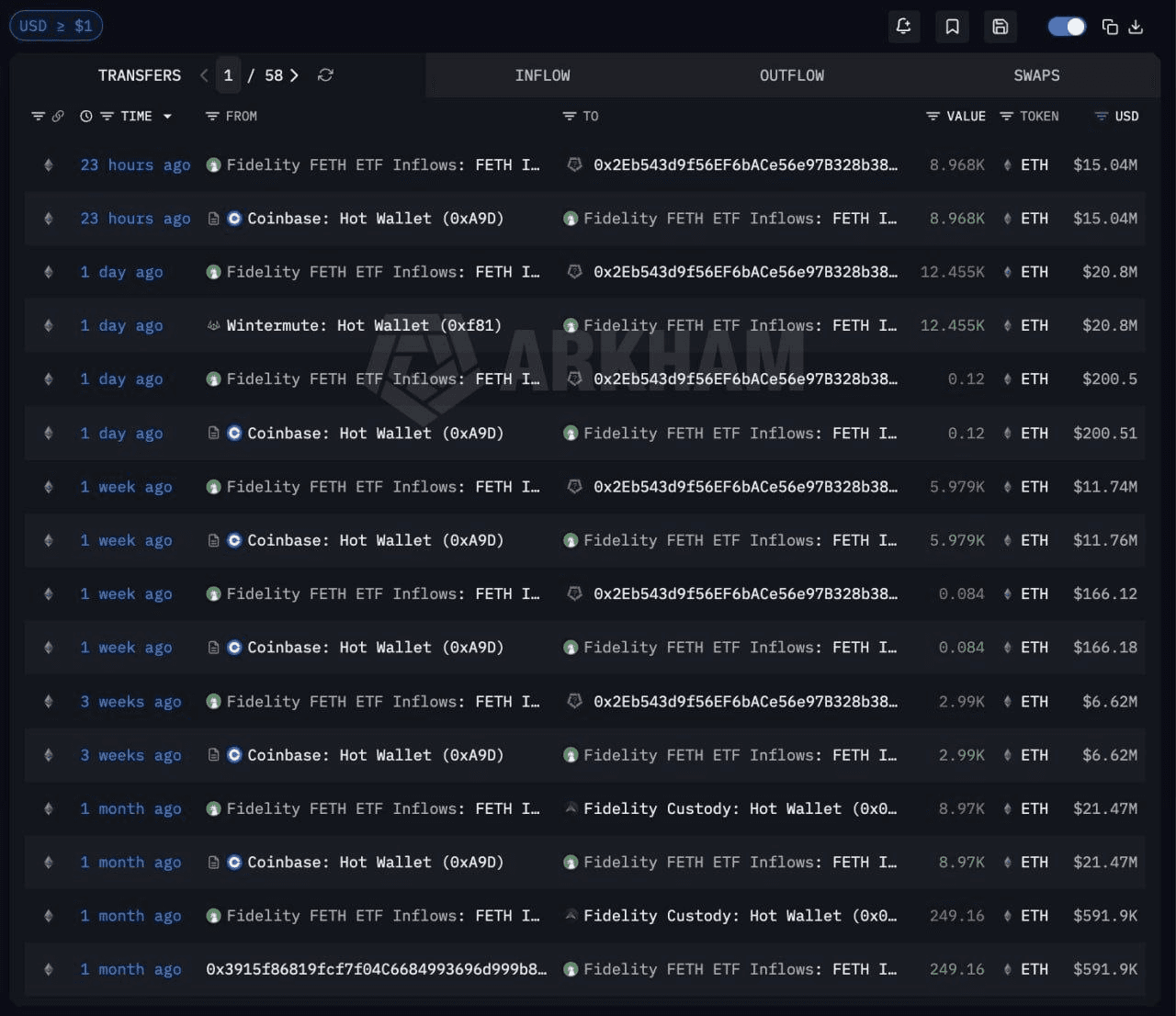Open Fidelity Custody Hot Wallet in $21.47M row
Viewport: 1176px width, 1016px height.
740,808
